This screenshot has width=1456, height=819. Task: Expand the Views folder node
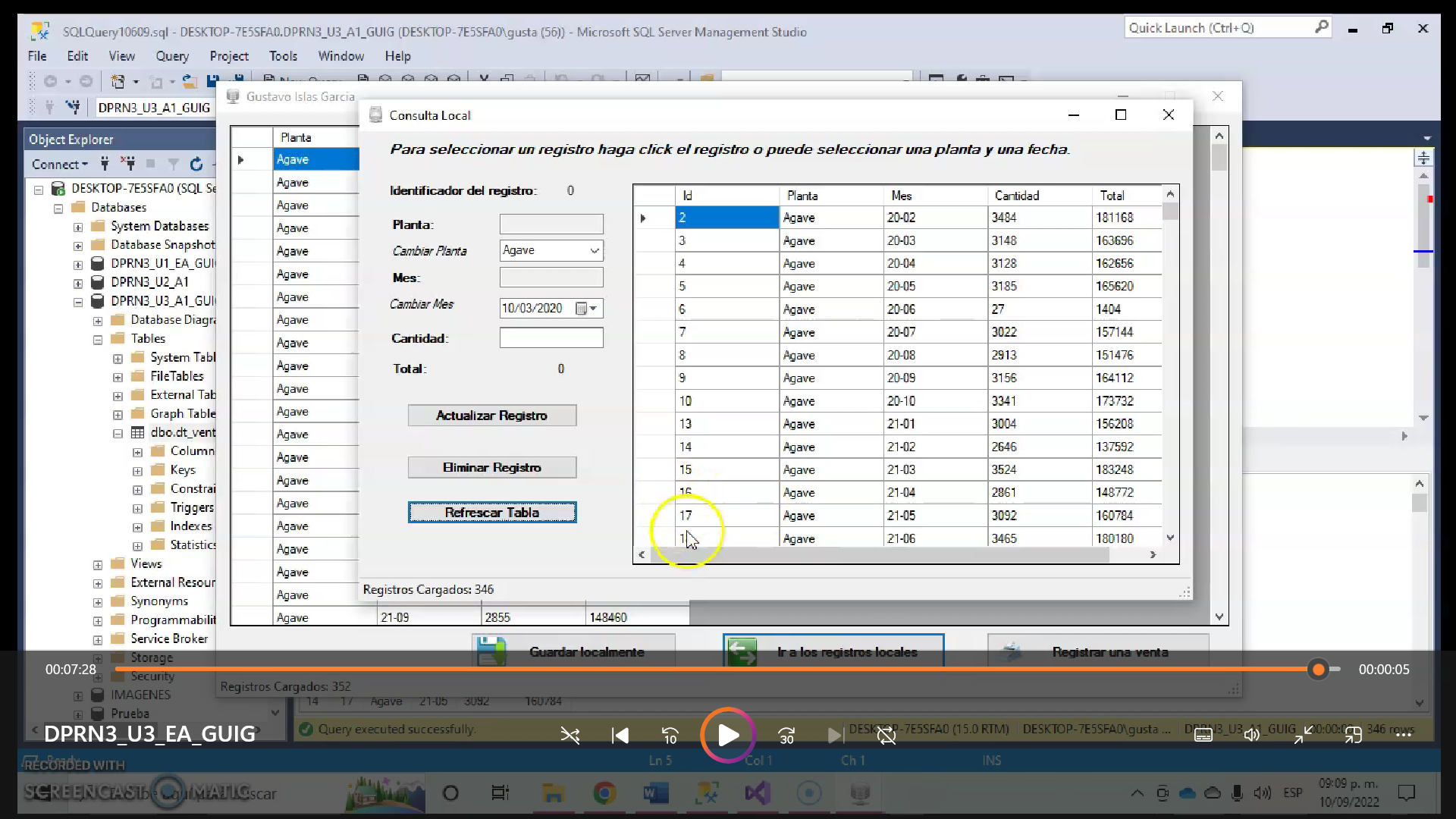(98, 565)
